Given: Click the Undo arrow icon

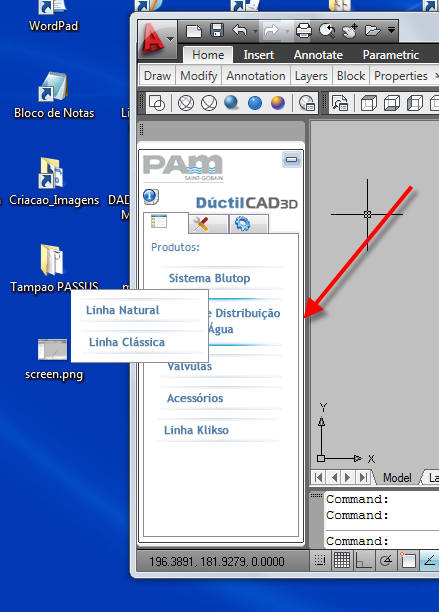Looking at the screenshot, I should click(240, 30).
